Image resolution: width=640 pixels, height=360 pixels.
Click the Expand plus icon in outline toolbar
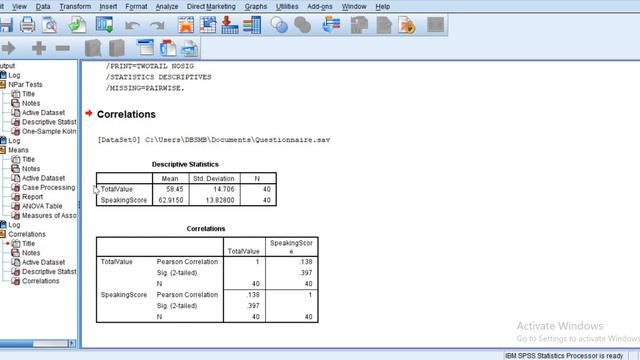pyautogui.click(x=39, y=48)
